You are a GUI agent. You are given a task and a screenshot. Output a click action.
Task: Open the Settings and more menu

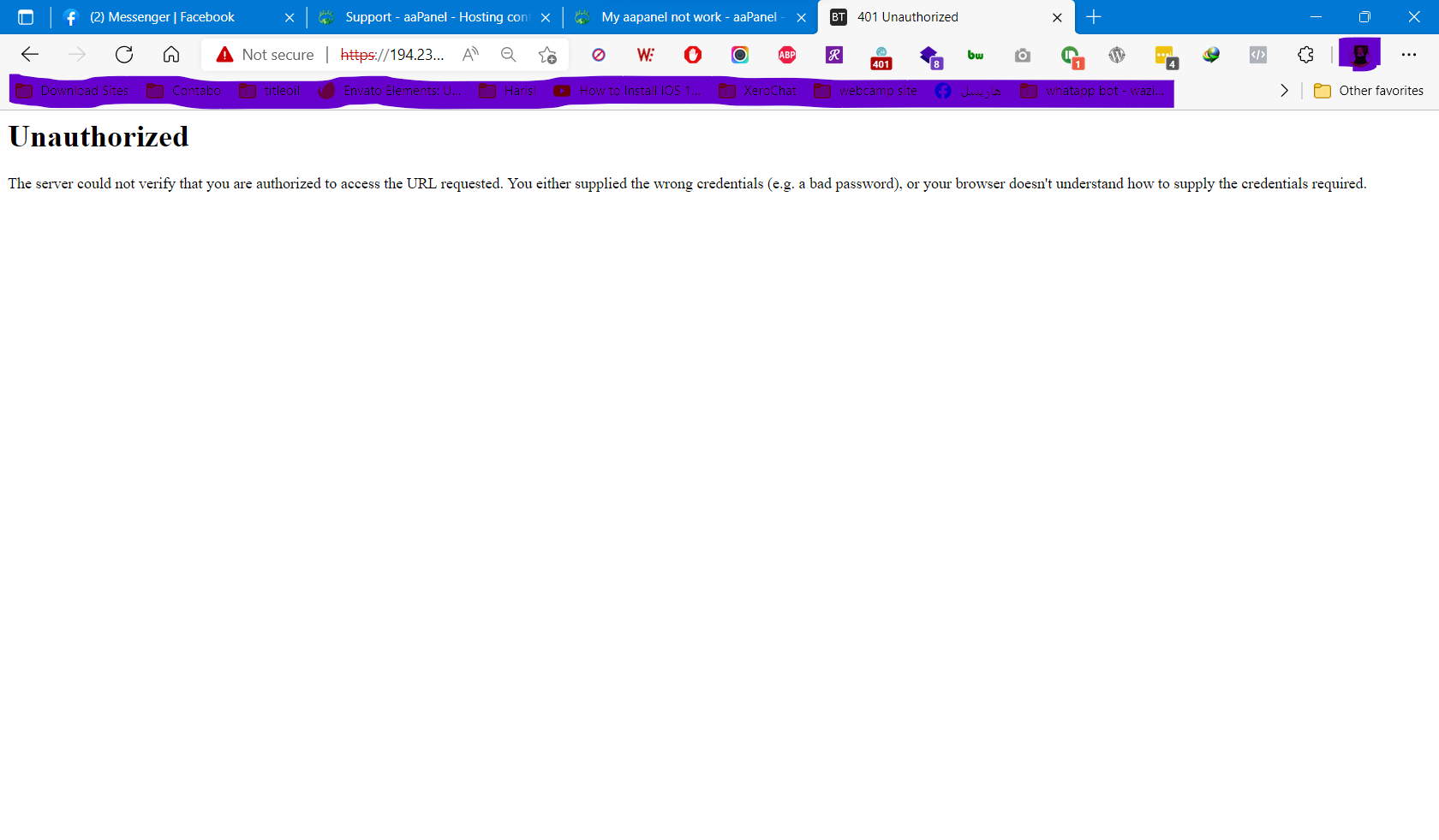tap(1409, 55)
